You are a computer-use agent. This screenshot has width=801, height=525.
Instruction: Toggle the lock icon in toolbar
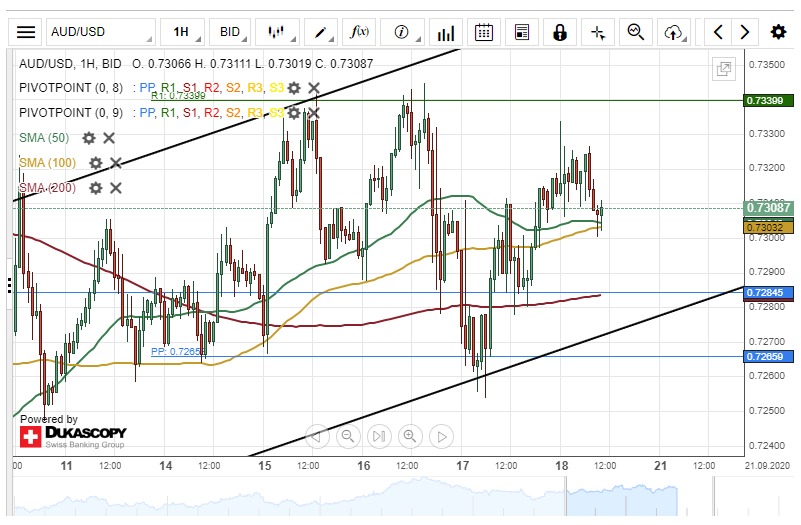click(560, 32)
